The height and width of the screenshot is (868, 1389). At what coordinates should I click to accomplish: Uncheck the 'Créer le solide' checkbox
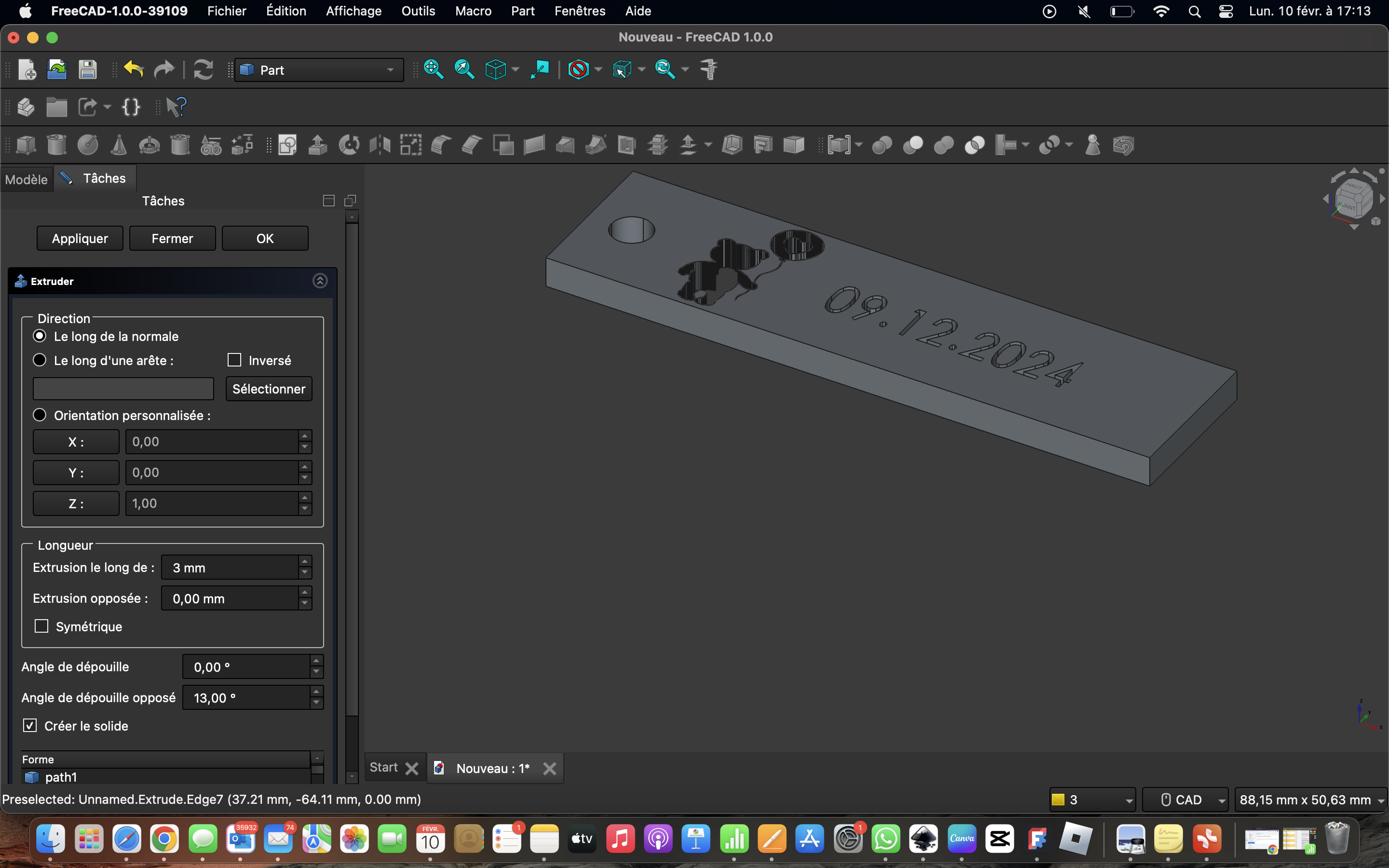pyautogui.click(x=30, y=726)
